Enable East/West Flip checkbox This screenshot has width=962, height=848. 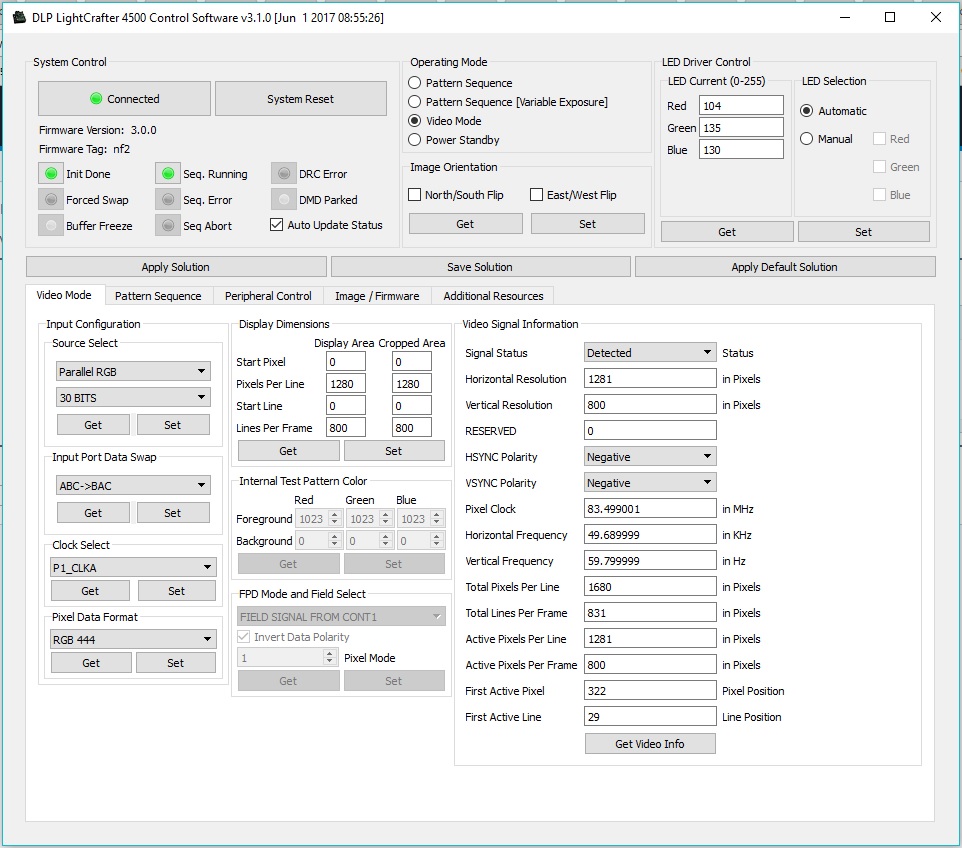[x=536, y=195]
